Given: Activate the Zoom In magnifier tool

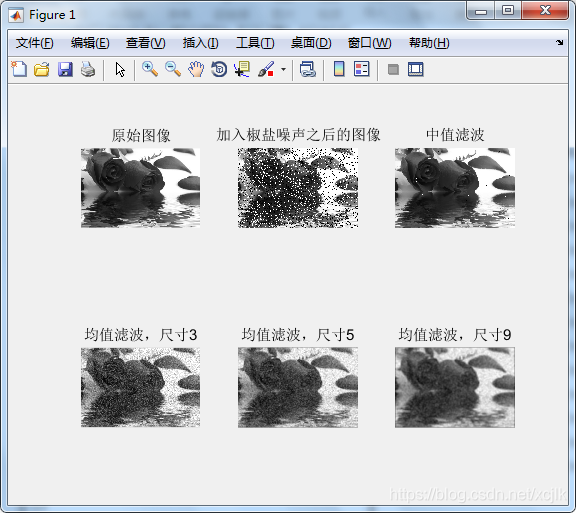Looking at the screenshot, I should [150, 69].
